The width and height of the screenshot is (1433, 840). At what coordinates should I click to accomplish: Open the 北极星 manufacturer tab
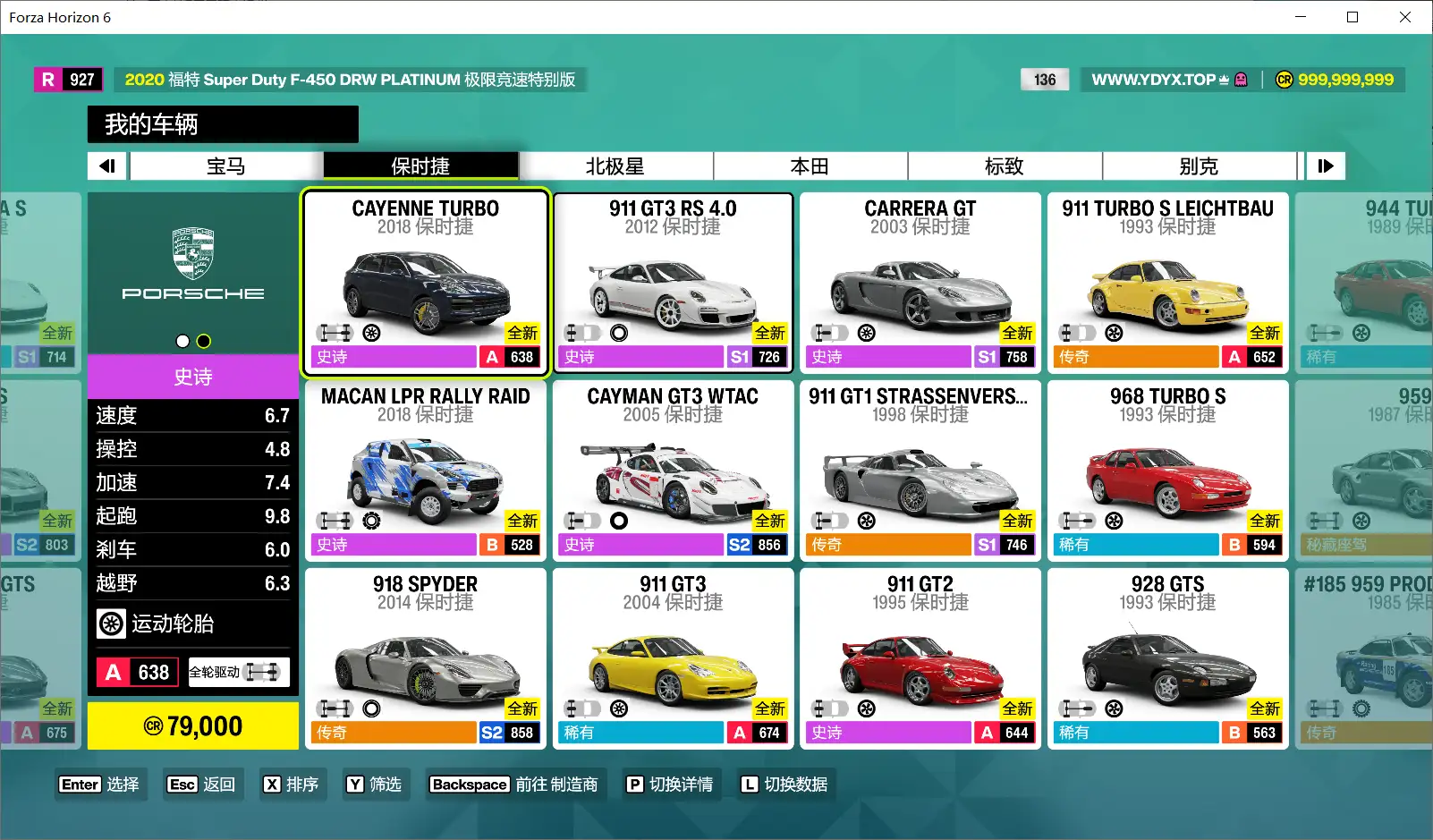coord(615,165)
